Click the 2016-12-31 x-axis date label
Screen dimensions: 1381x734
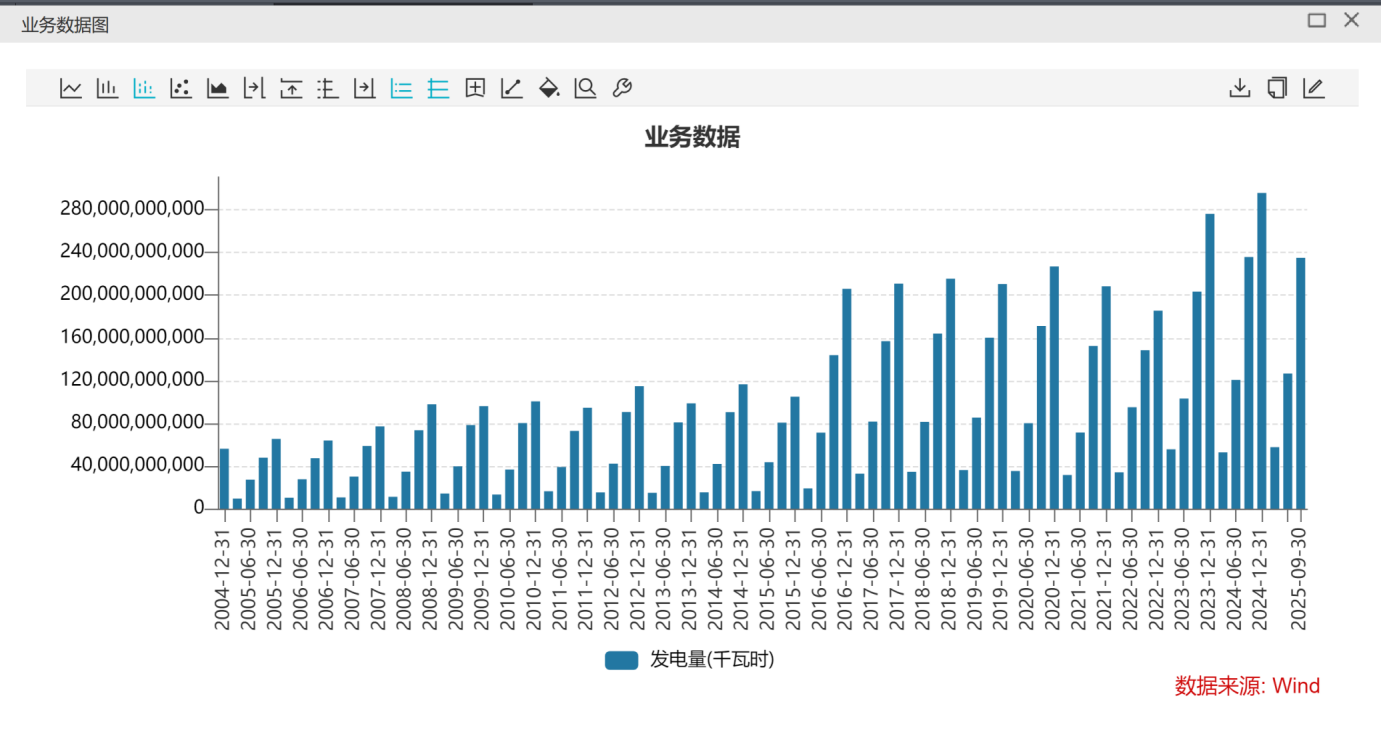(x=846, y=580)
